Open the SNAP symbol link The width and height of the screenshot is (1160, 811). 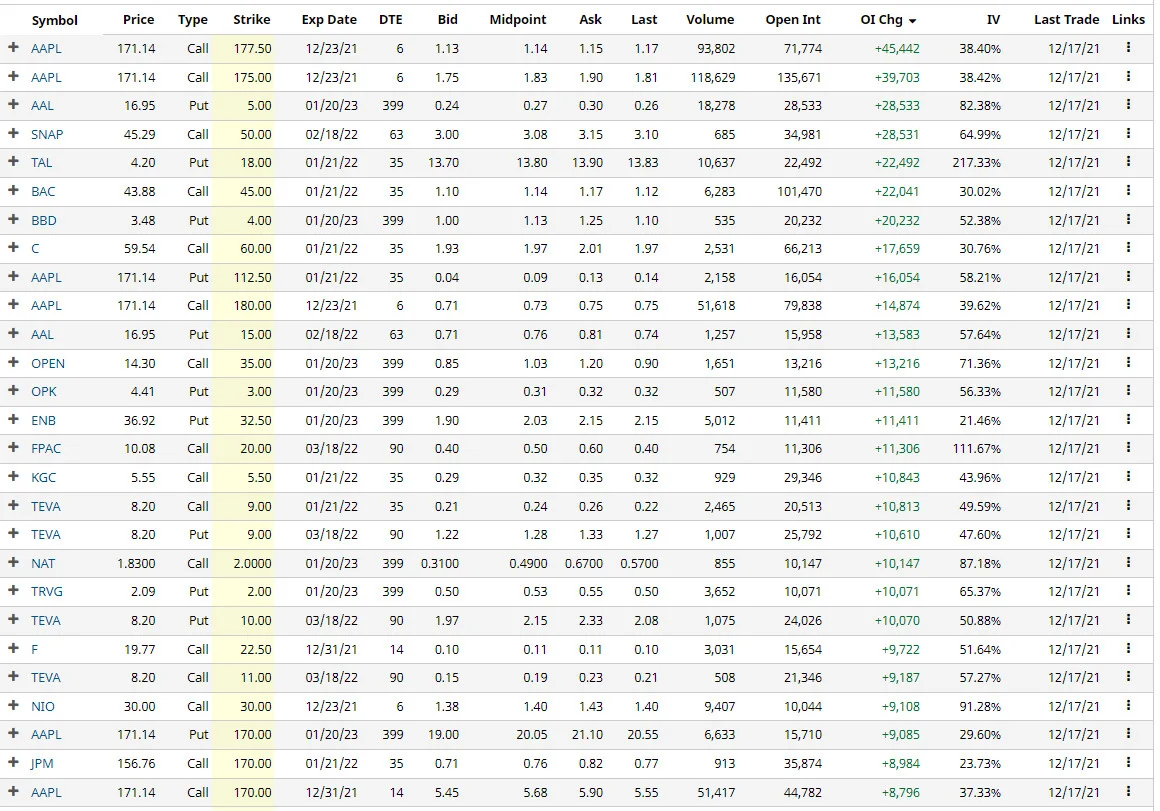tap(47, 134)
